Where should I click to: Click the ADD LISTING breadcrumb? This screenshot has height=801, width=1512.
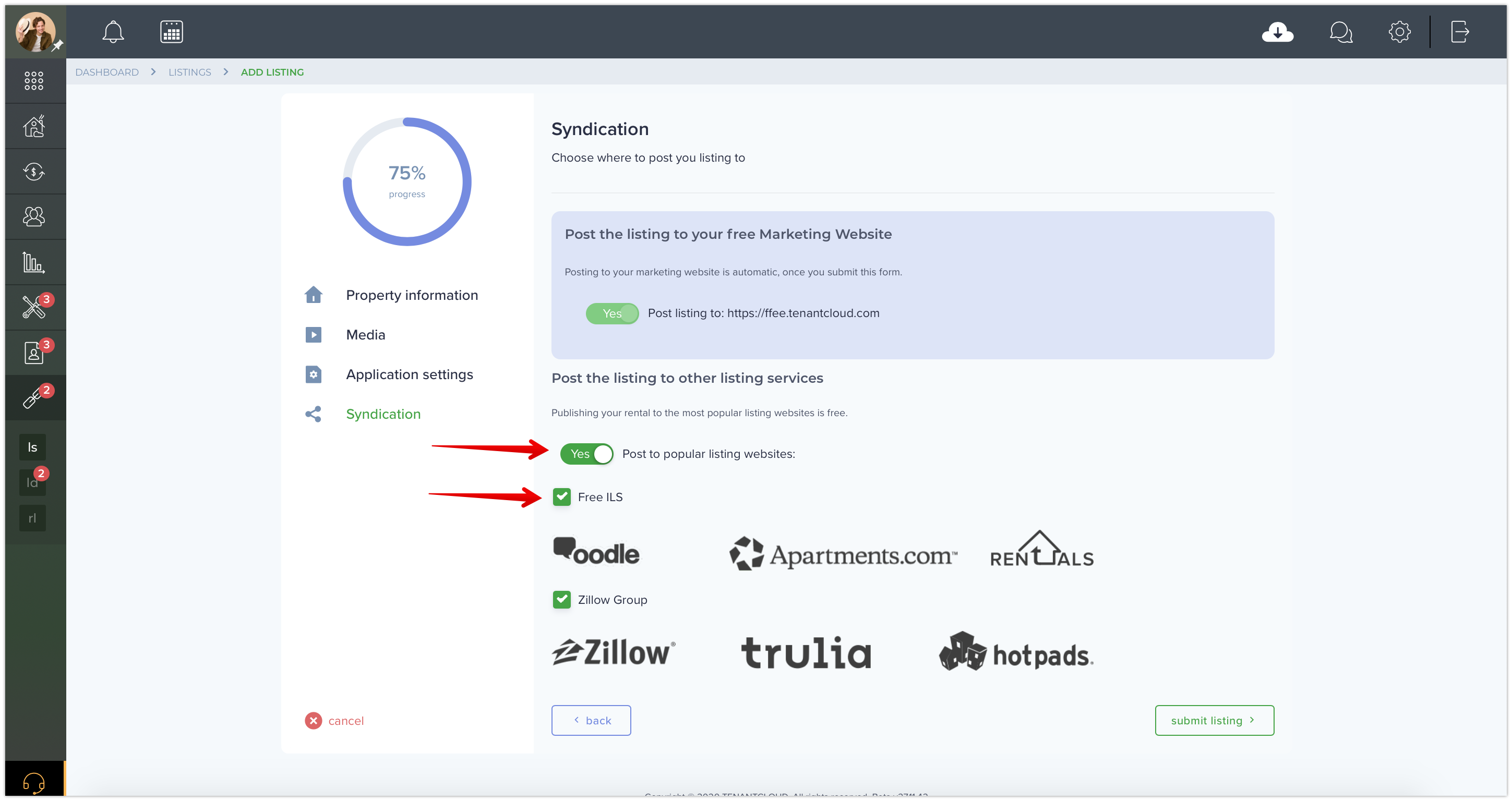tap(272, 72)
